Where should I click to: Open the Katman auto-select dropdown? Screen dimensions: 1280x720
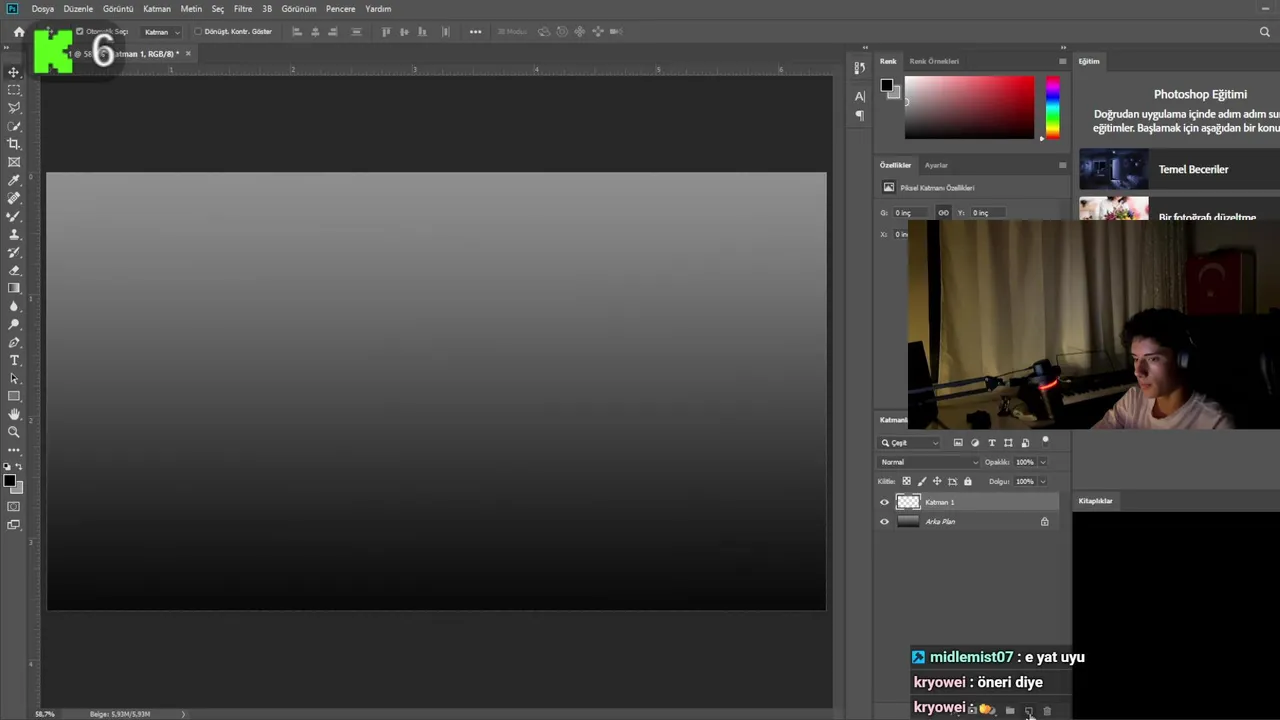tap(161, 32)
